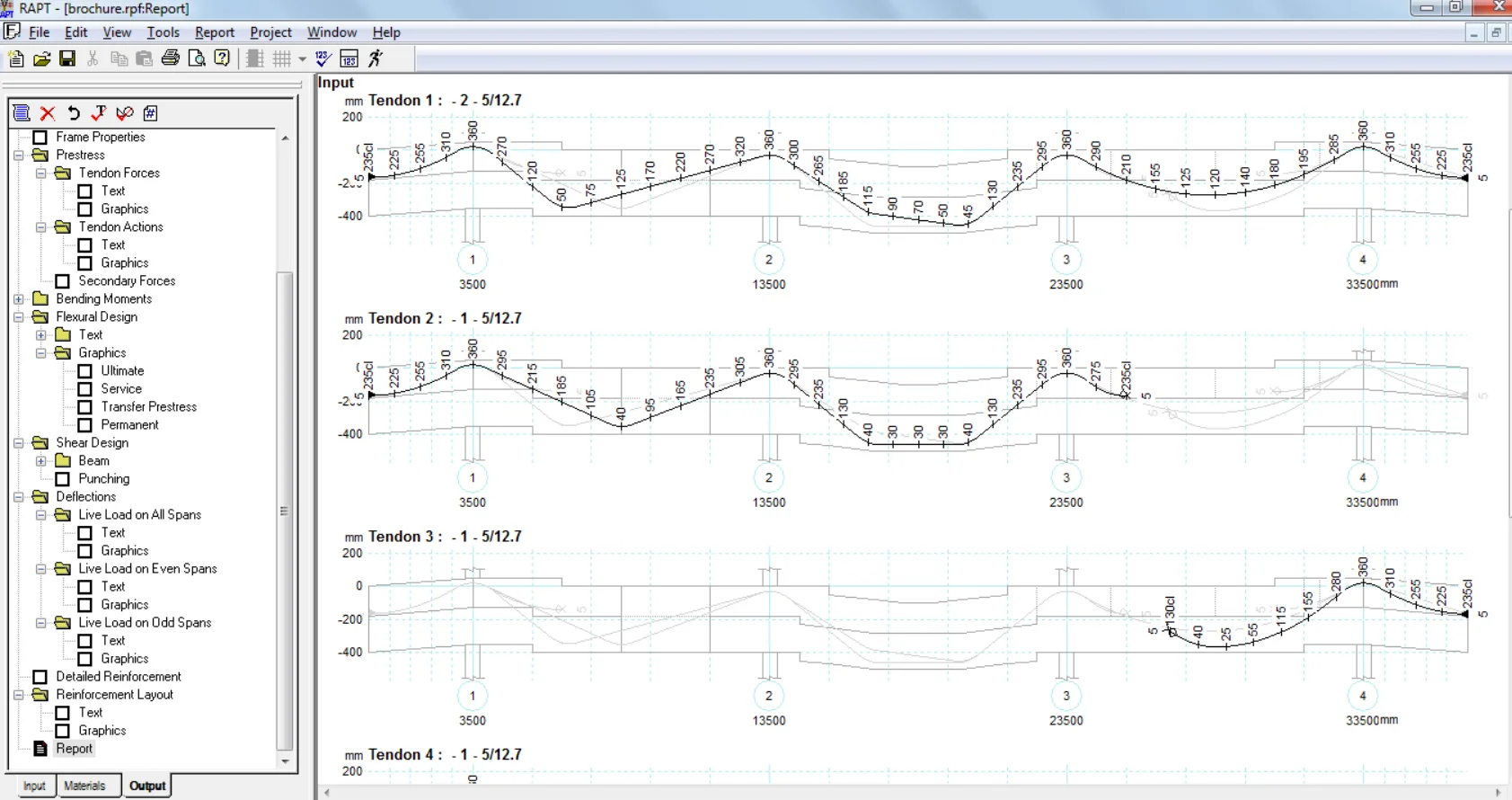Screen dimensions: 1512x800
Task: Click the scissors cut icon
Action: tap(93, 58)
